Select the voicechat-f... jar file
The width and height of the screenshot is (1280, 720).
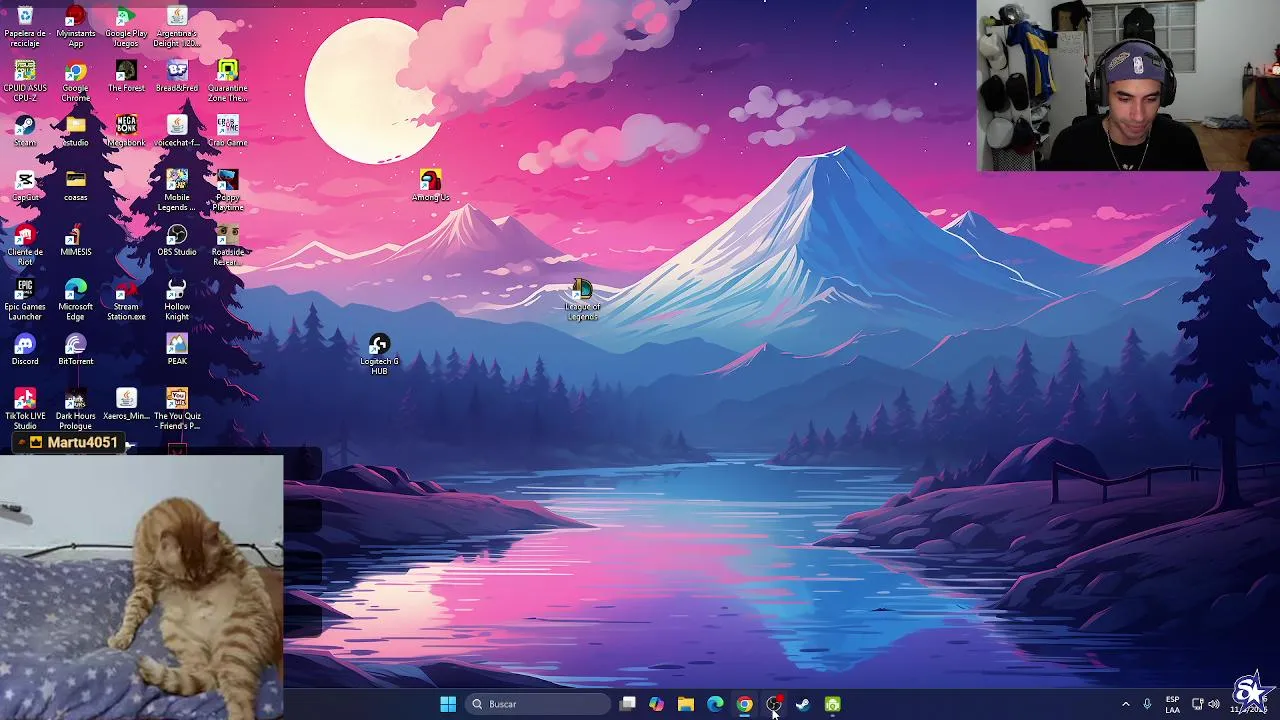(177, 131)
